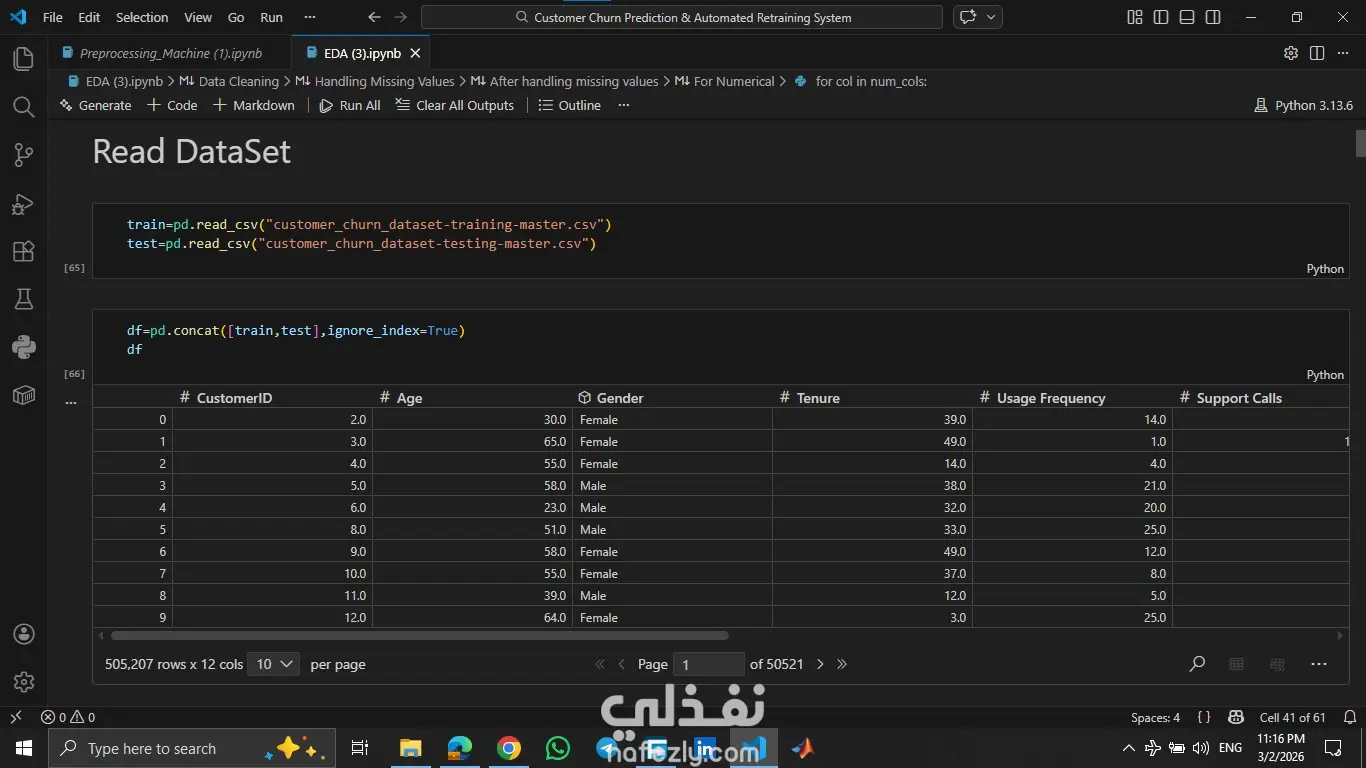1366x768 pixels.
Task: Jump to the last page of the table
Action: 842,664
